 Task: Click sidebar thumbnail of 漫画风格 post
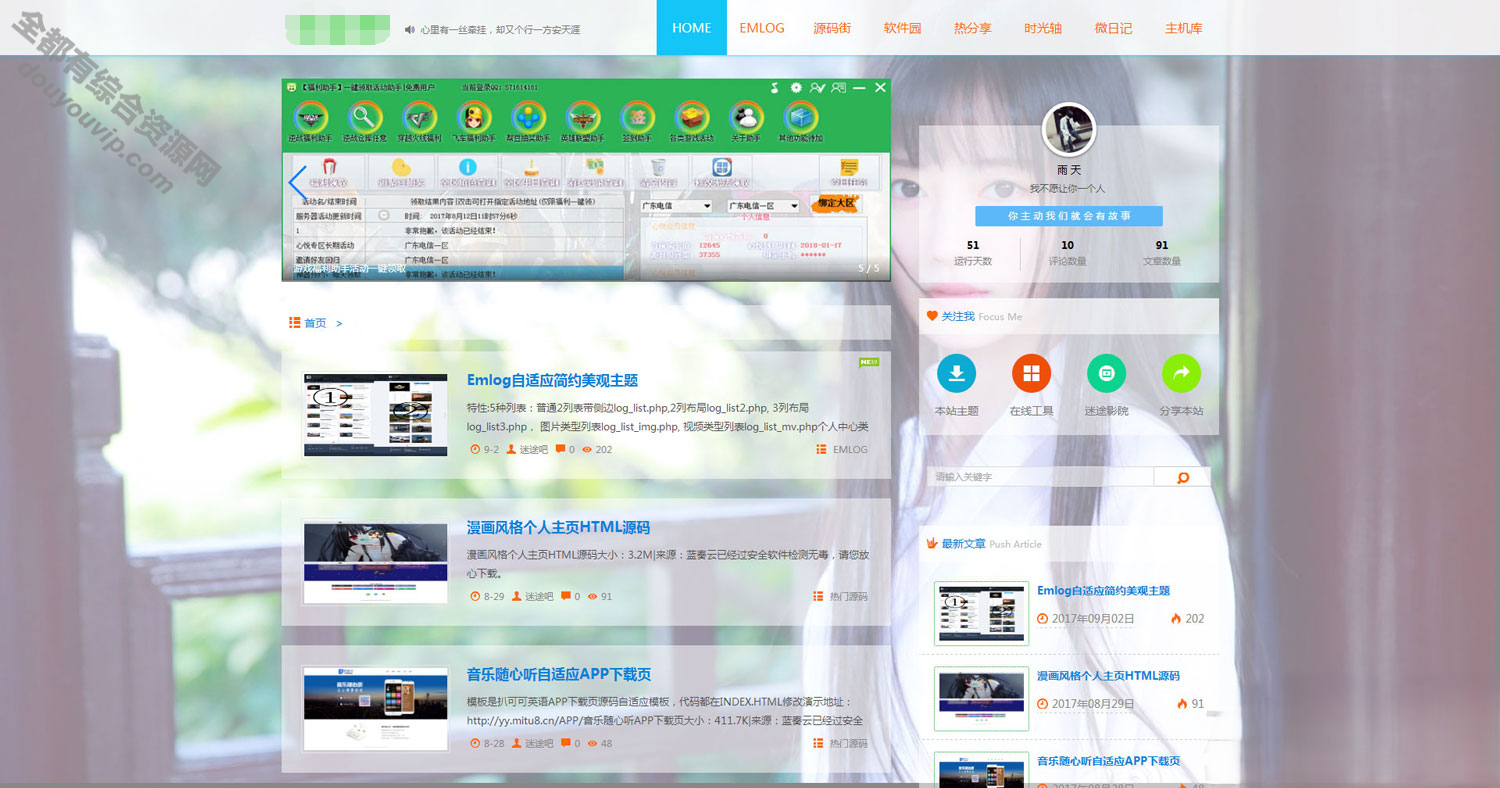(981, 698)
